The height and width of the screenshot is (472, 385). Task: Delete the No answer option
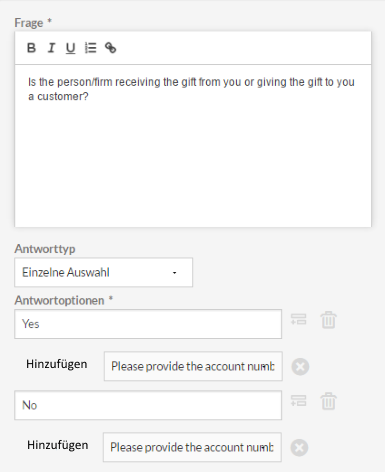328,401
